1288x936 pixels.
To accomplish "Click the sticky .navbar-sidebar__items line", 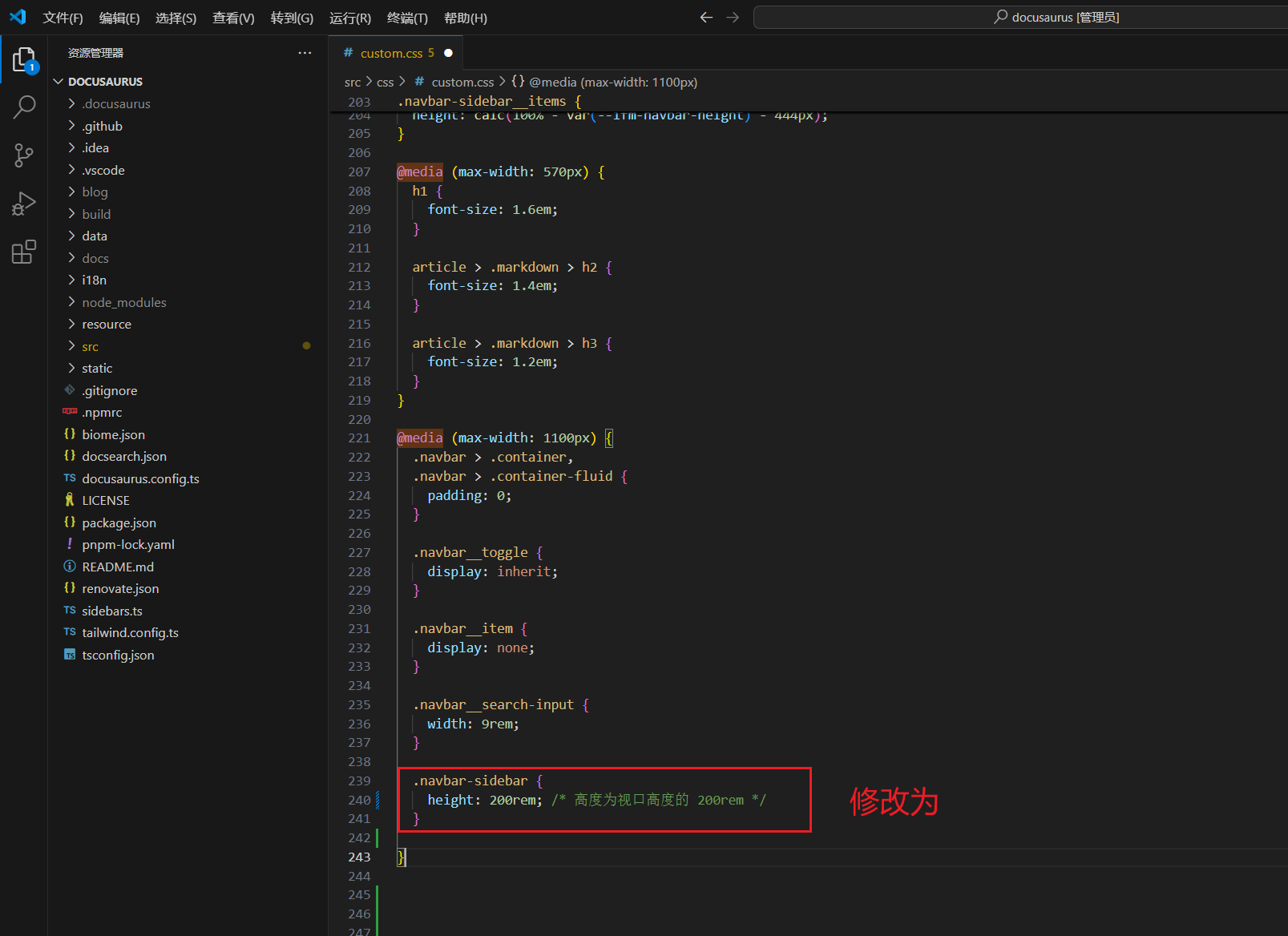I will click(490, 101).
